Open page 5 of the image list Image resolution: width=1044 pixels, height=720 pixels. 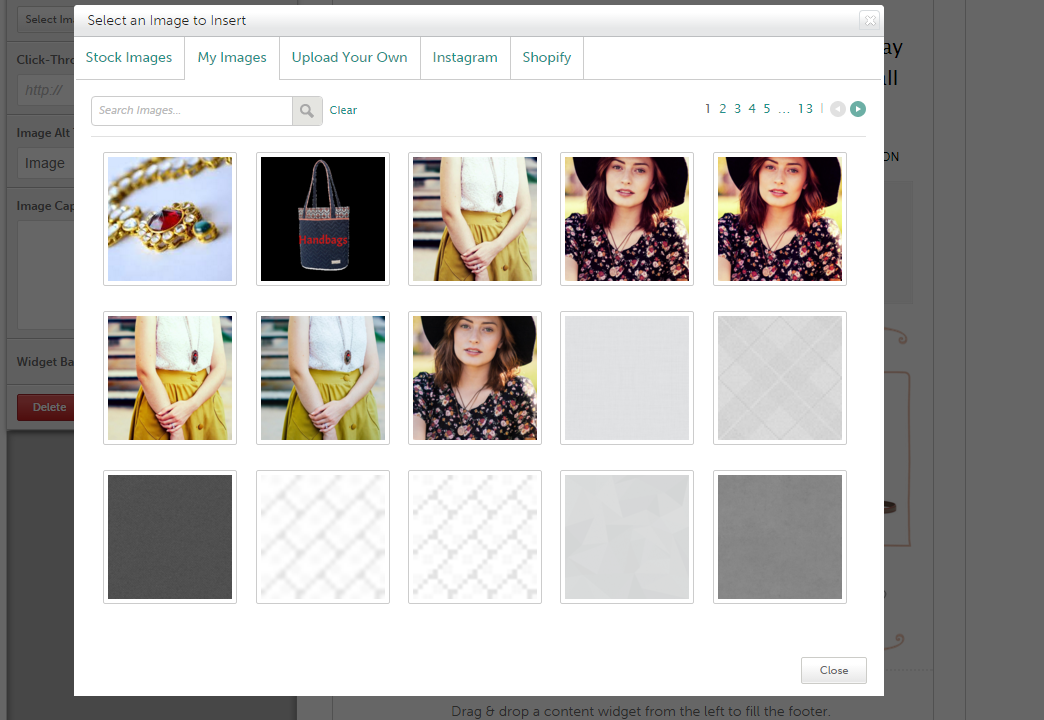point(767,109)
